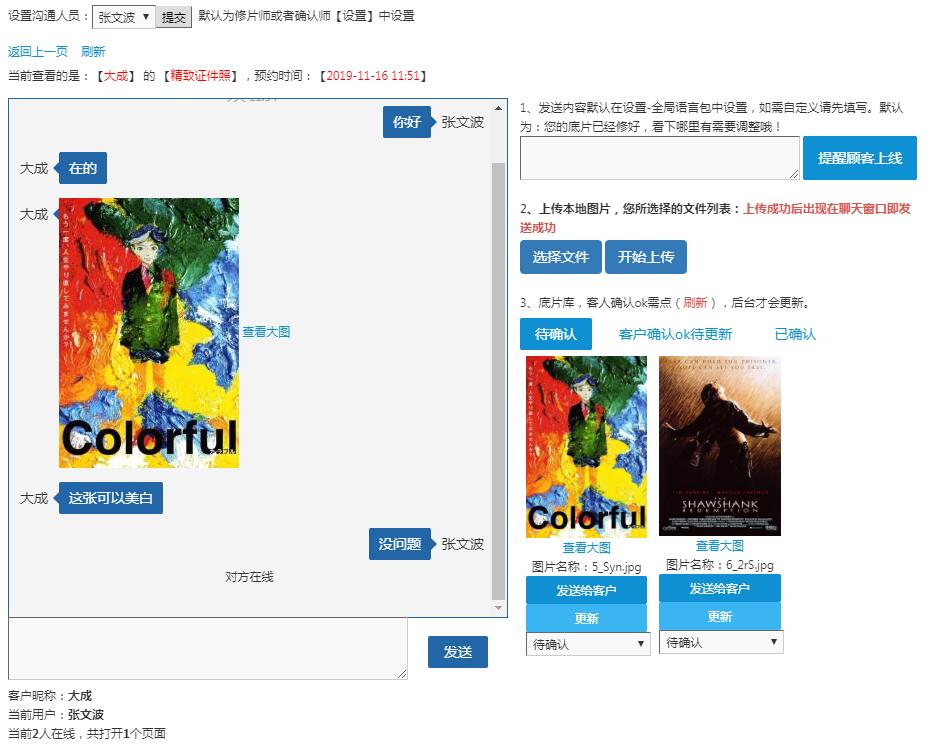Click the Shawshank Redemption poster thumbnail

(720, 446)
